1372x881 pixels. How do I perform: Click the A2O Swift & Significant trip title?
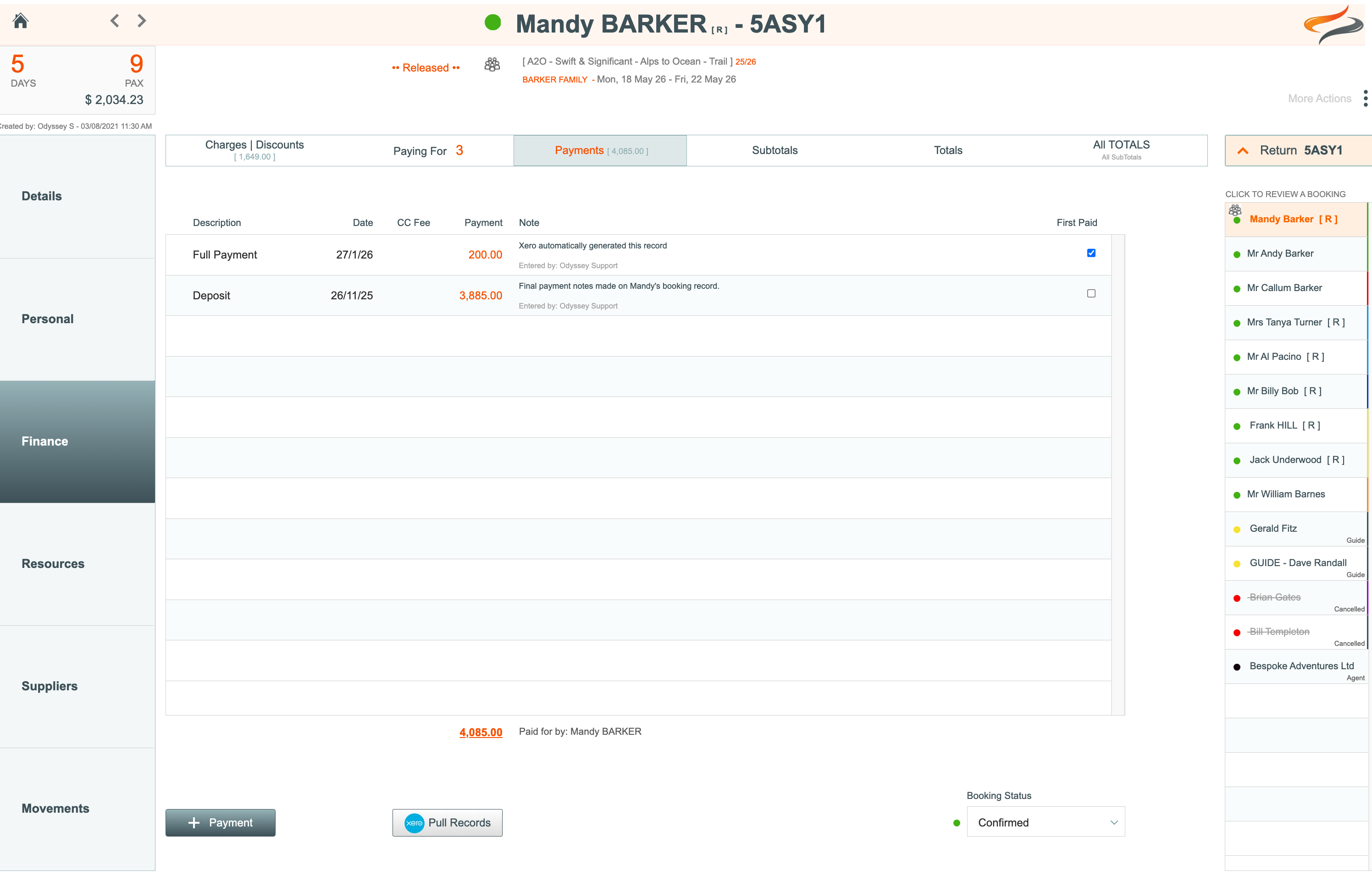click(x=627, y=61)
